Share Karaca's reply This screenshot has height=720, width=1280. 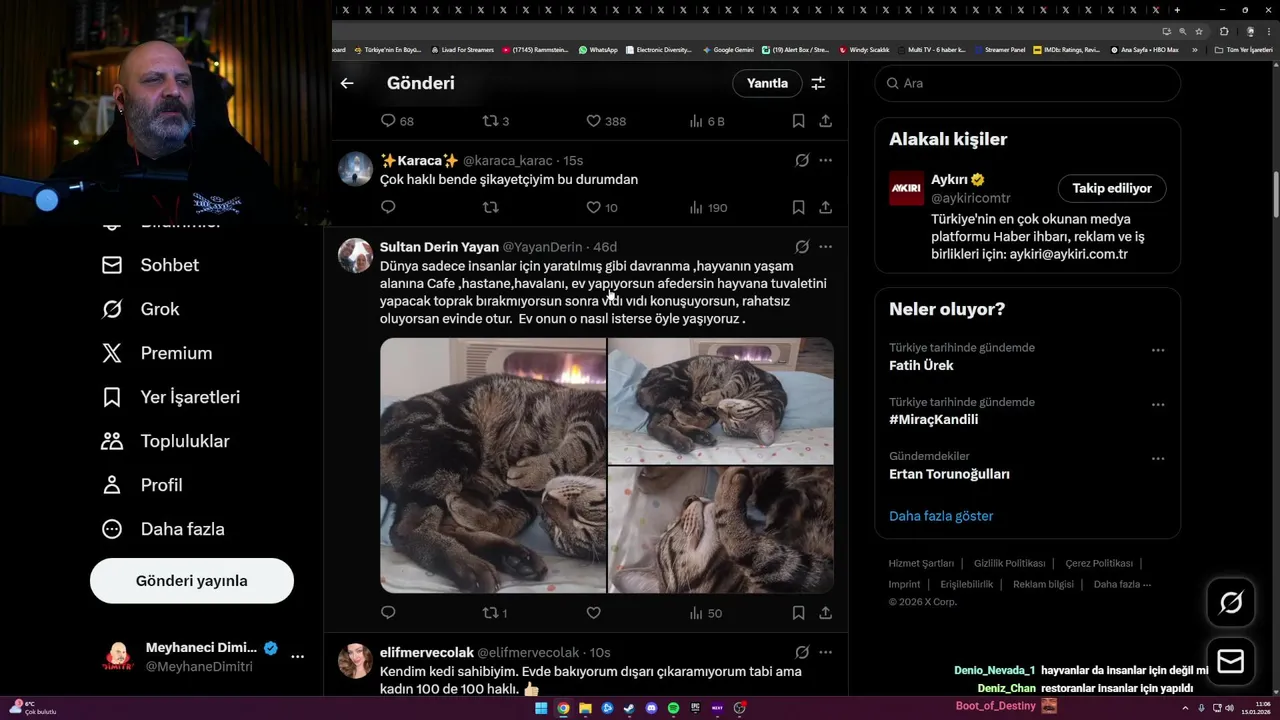click(x=825, y=207)
